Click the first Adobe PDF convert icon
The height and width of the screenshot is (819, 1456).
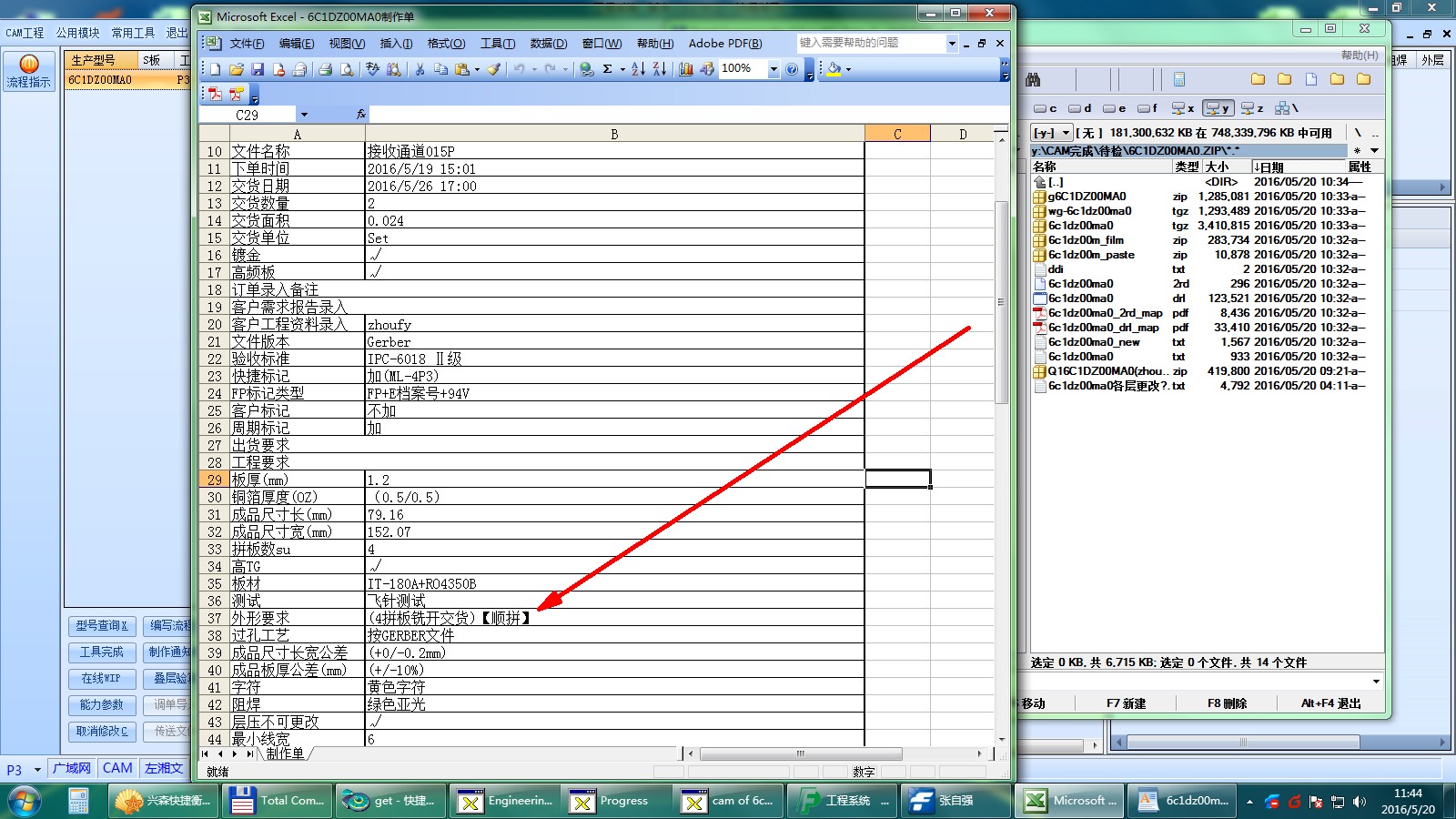pos(216,94)
